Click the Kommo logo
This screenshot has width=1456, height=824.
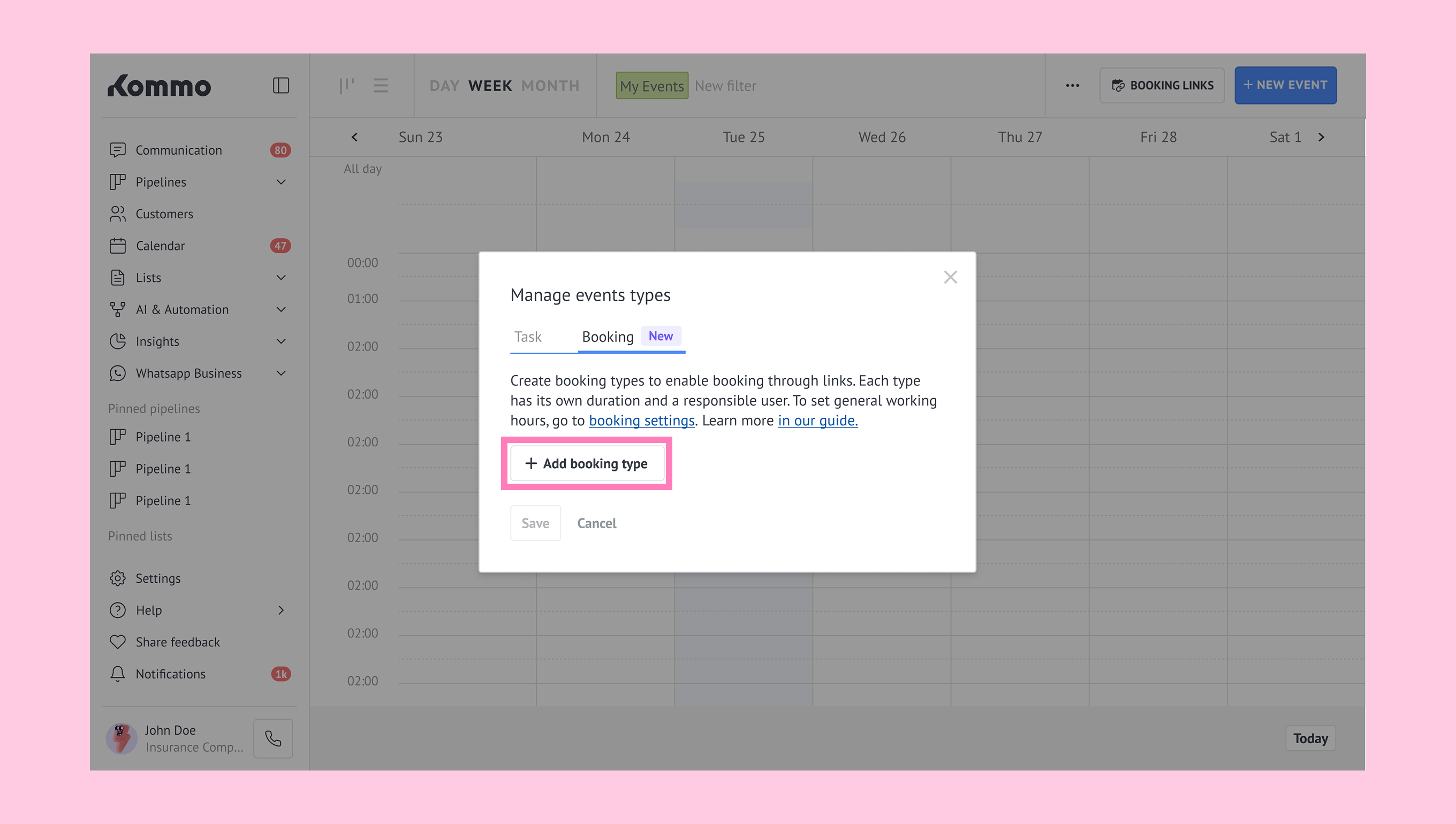tap(159, 86)
